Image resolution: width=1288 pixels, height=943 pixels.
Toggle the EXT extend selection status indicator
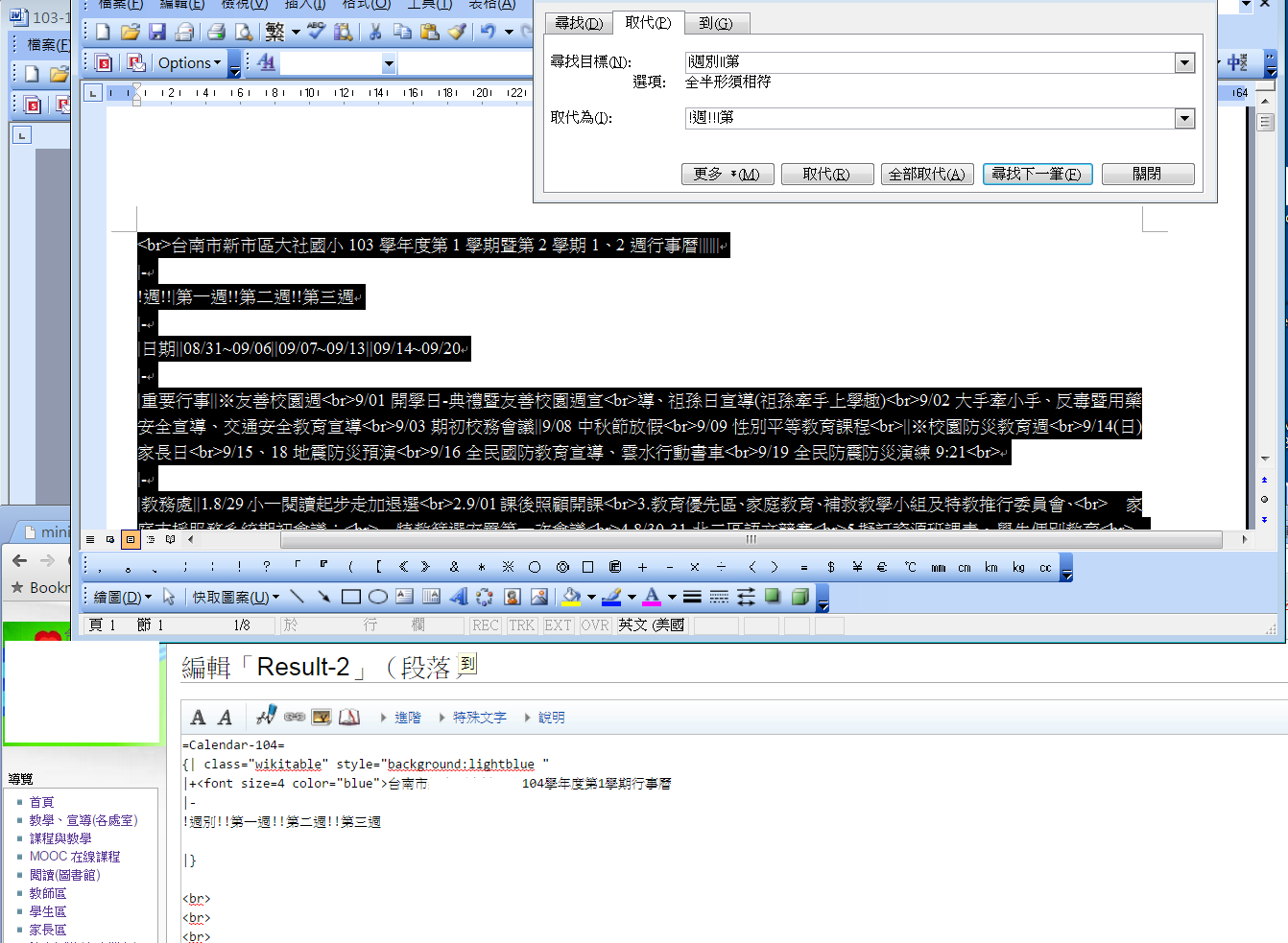558,625
